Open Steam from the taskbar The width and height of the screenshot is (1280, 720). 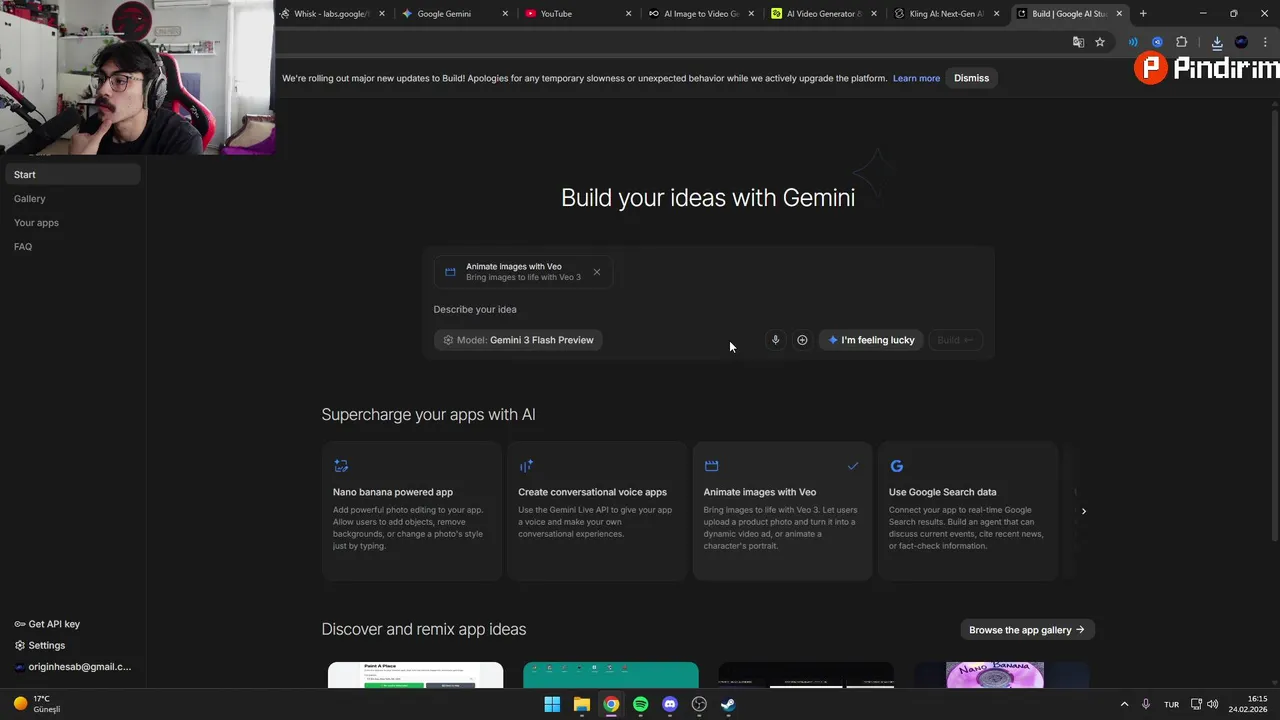point(728,704)
